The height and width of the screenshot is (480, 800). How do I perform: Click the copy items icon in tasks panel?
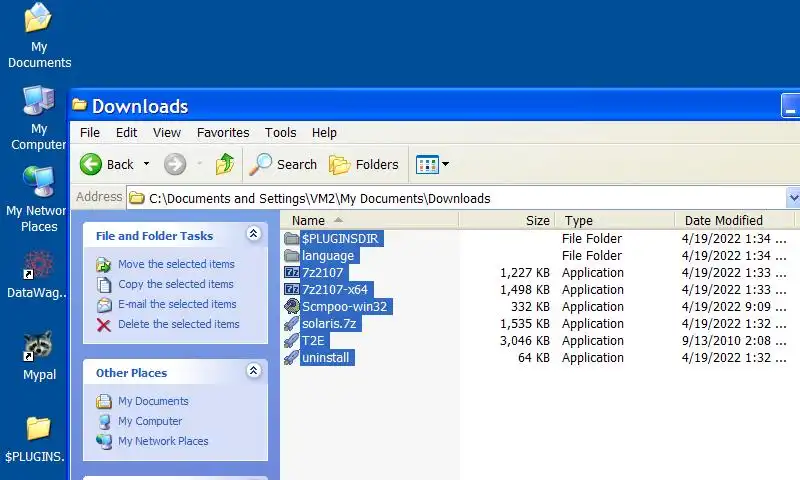[104, 284]
